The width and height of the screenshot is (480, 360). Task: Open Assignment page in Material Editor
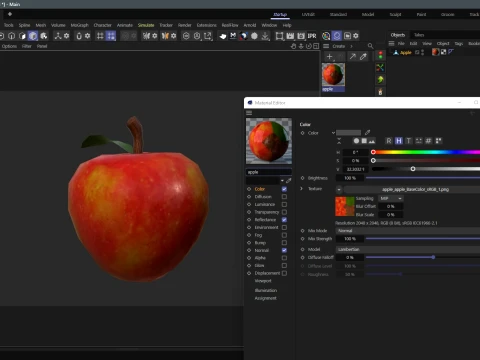click(x=265, y=298)
